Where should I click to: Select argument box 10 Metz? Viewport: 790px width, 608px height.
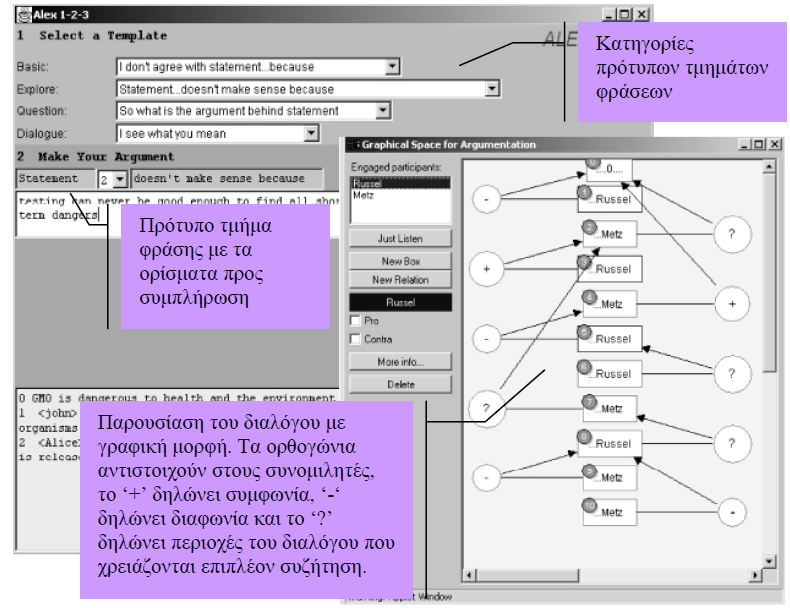click(610, 512)
